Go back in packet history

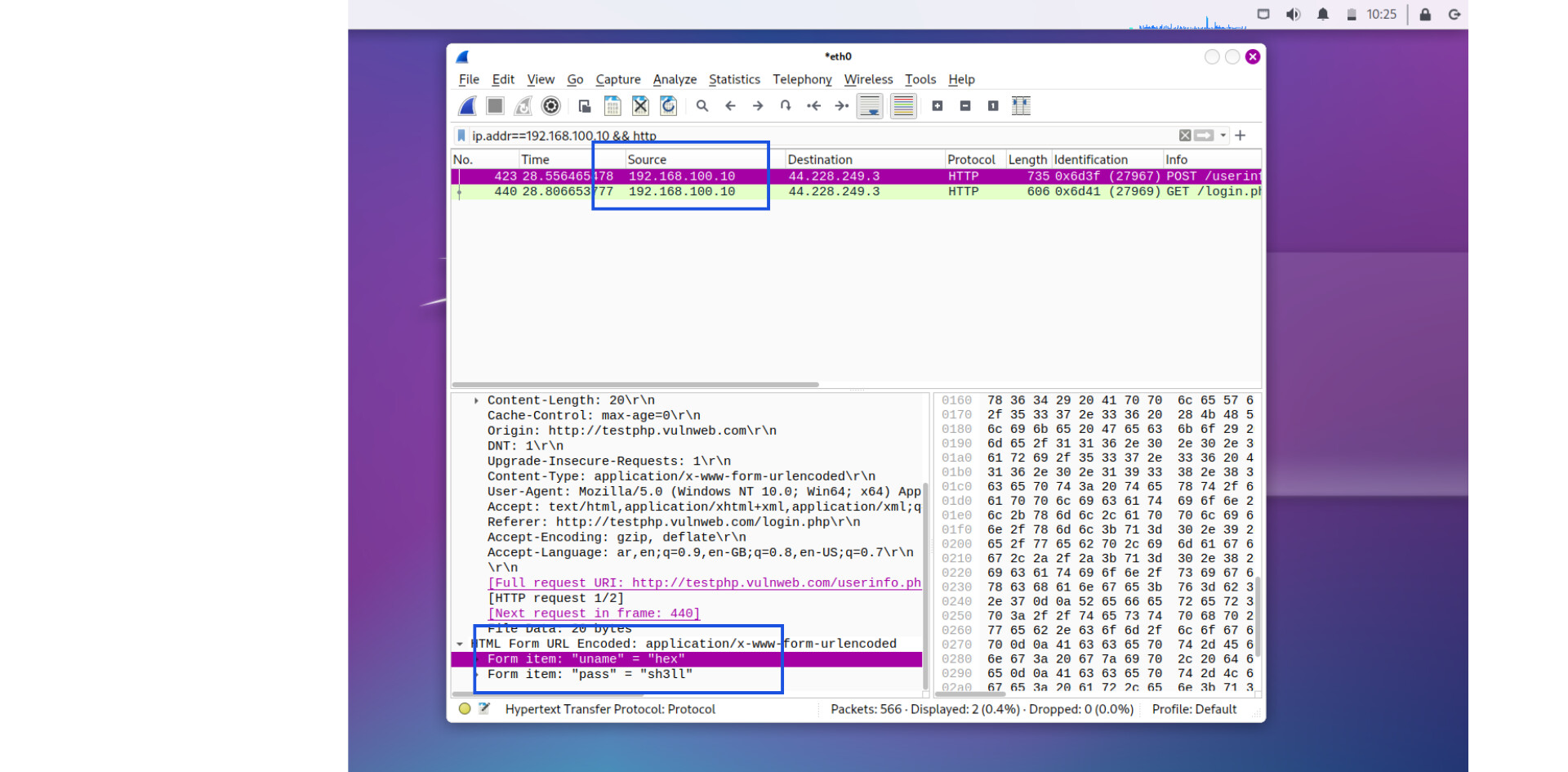[730, 106]
